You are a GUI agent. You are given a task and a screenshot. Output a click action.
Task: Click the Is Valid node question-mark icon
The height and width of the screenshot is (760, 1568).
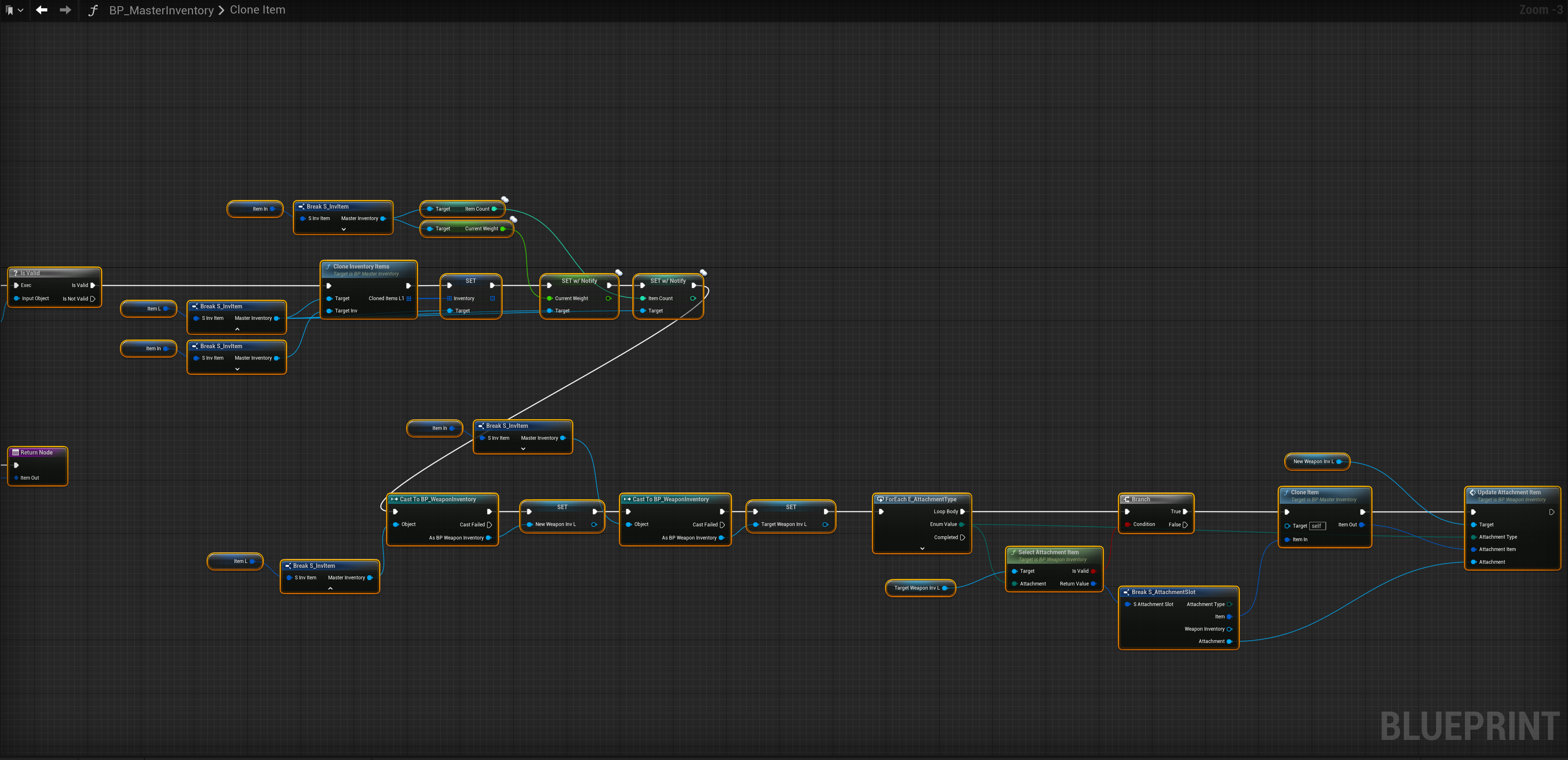pyautogui.click(x=16, y=273)
